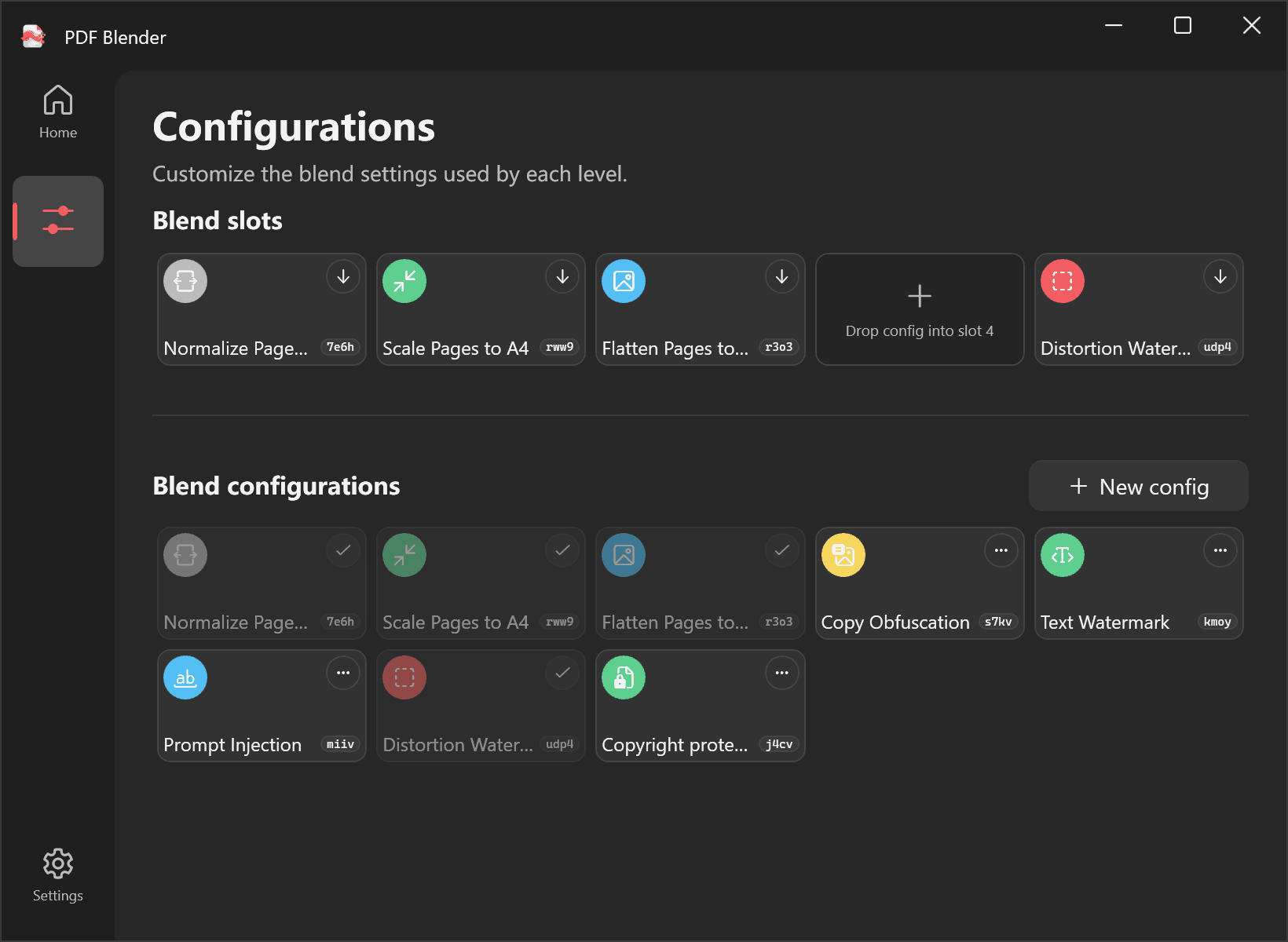Click Copyright protection lock icon
This screenshot has width=1288, height=942.
[624, 677]
